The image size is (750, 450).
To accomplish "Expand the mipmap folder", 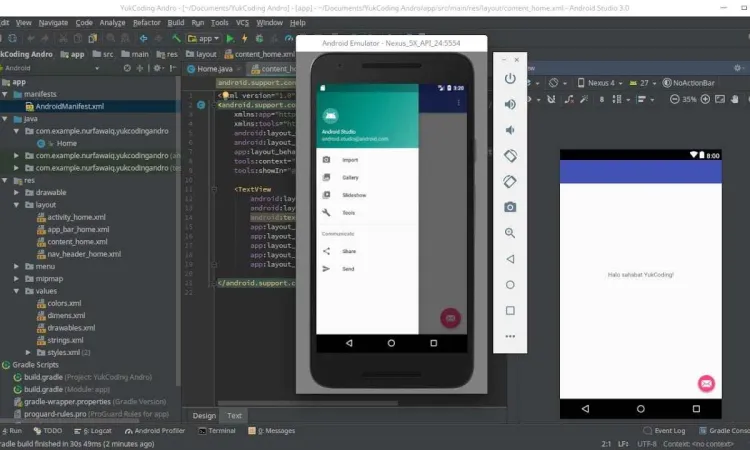I will [x=16, y=278].
